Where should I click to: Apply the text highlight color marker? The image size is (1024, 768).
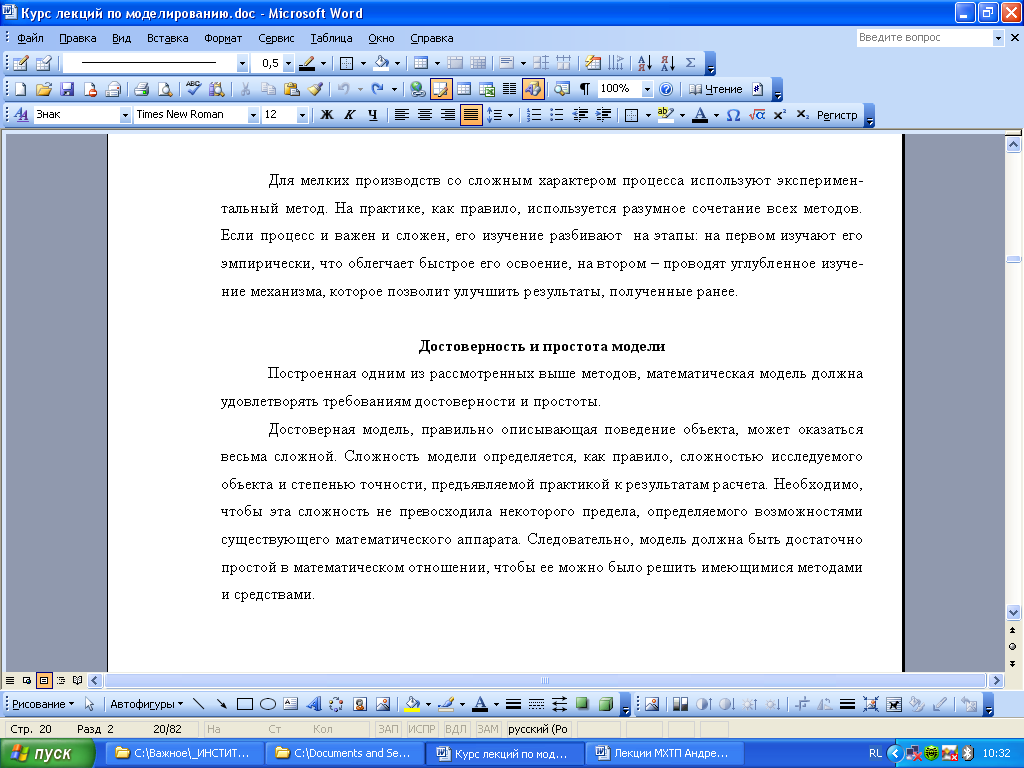click(665, 115)
